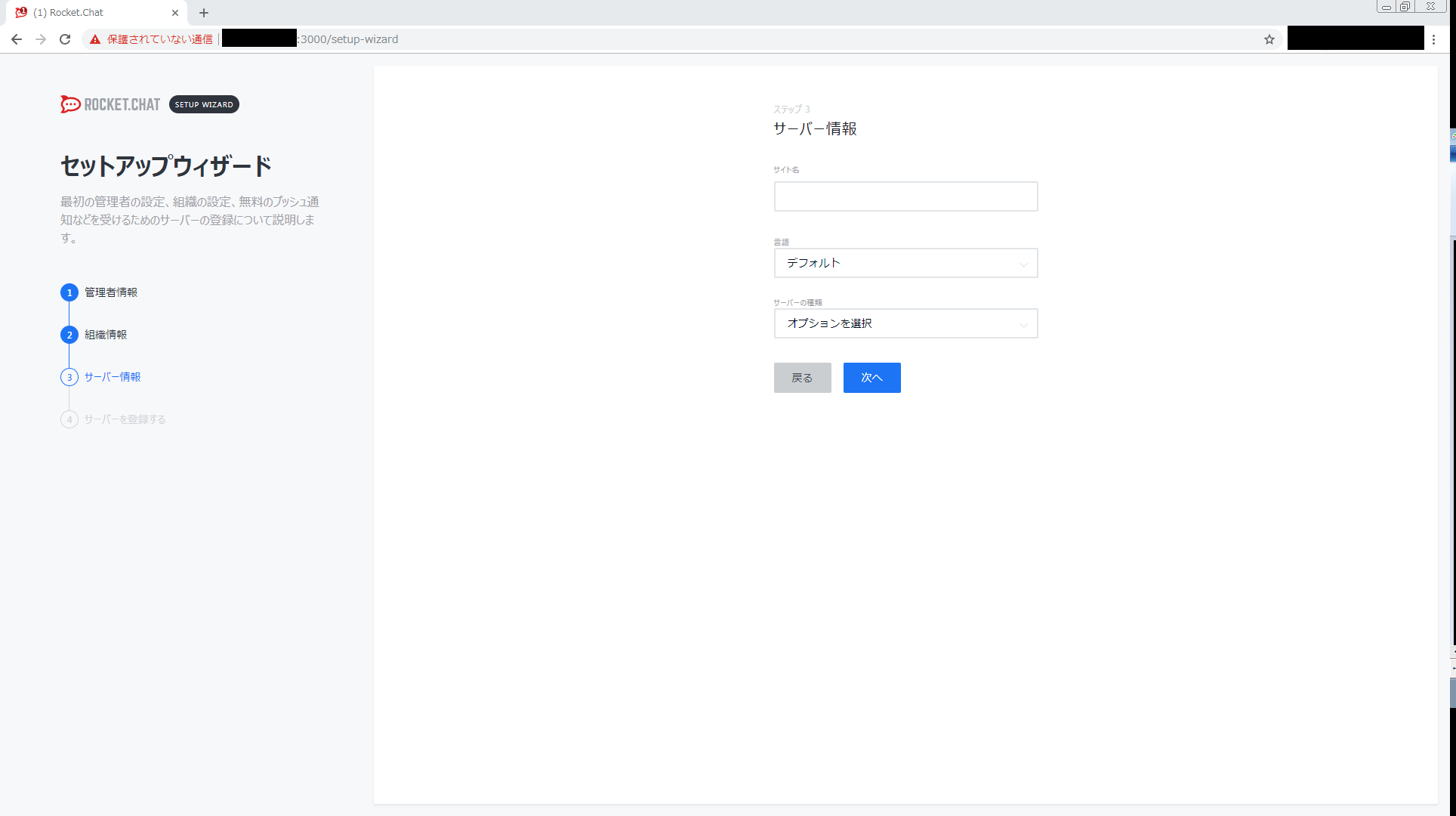Screen dimensions: 1456x816
Task: Click step 2 circle in wizard sidebar
Action: [69, 335]
